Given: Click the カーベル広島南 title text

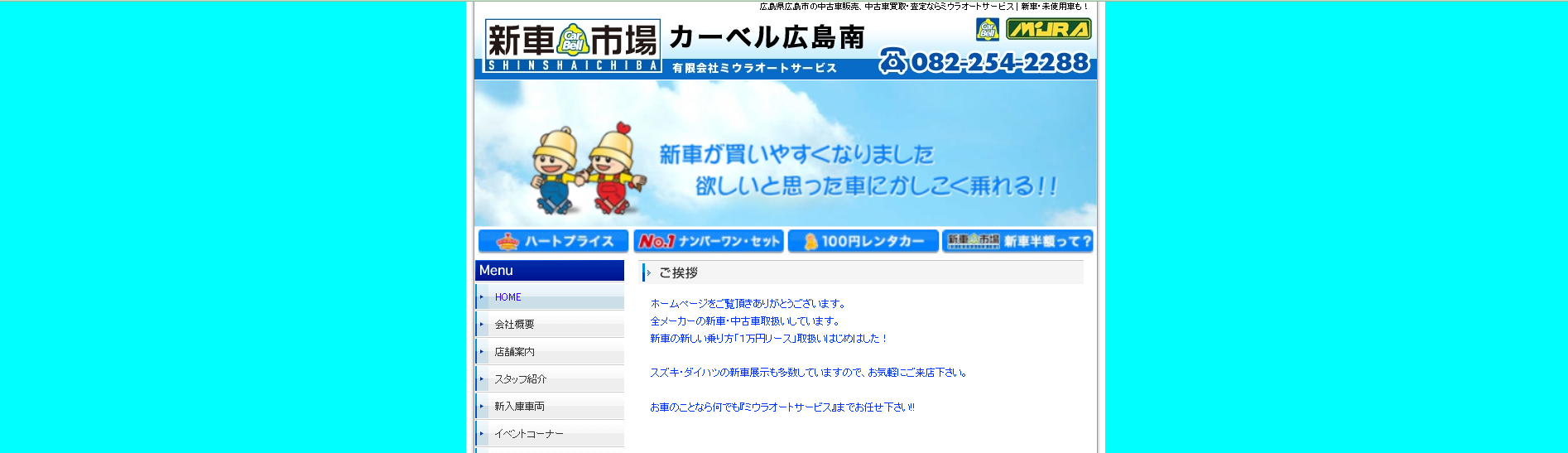Looking at the screenshot, I should pos(767,37).
